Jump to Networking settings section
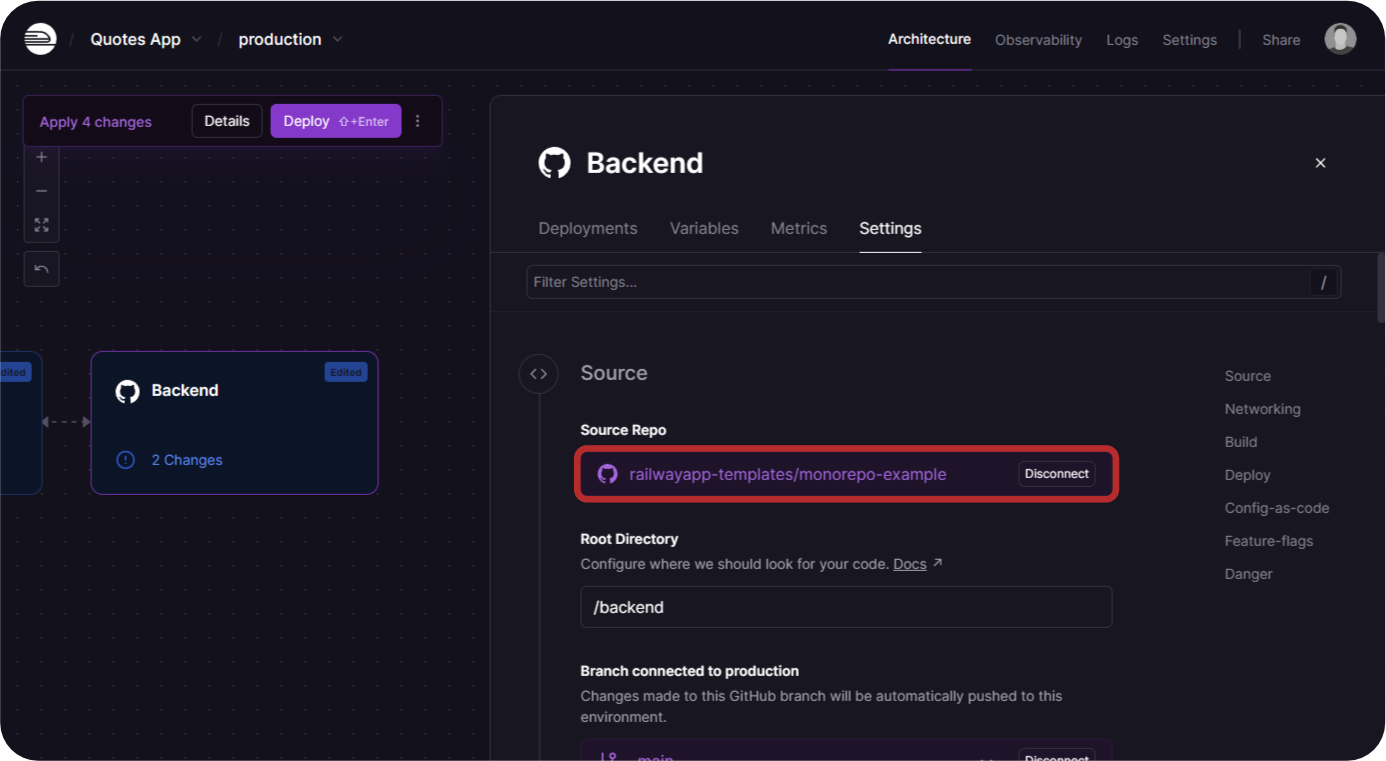This screenshot has width=1386, height=761. [x=1262, y=409]
